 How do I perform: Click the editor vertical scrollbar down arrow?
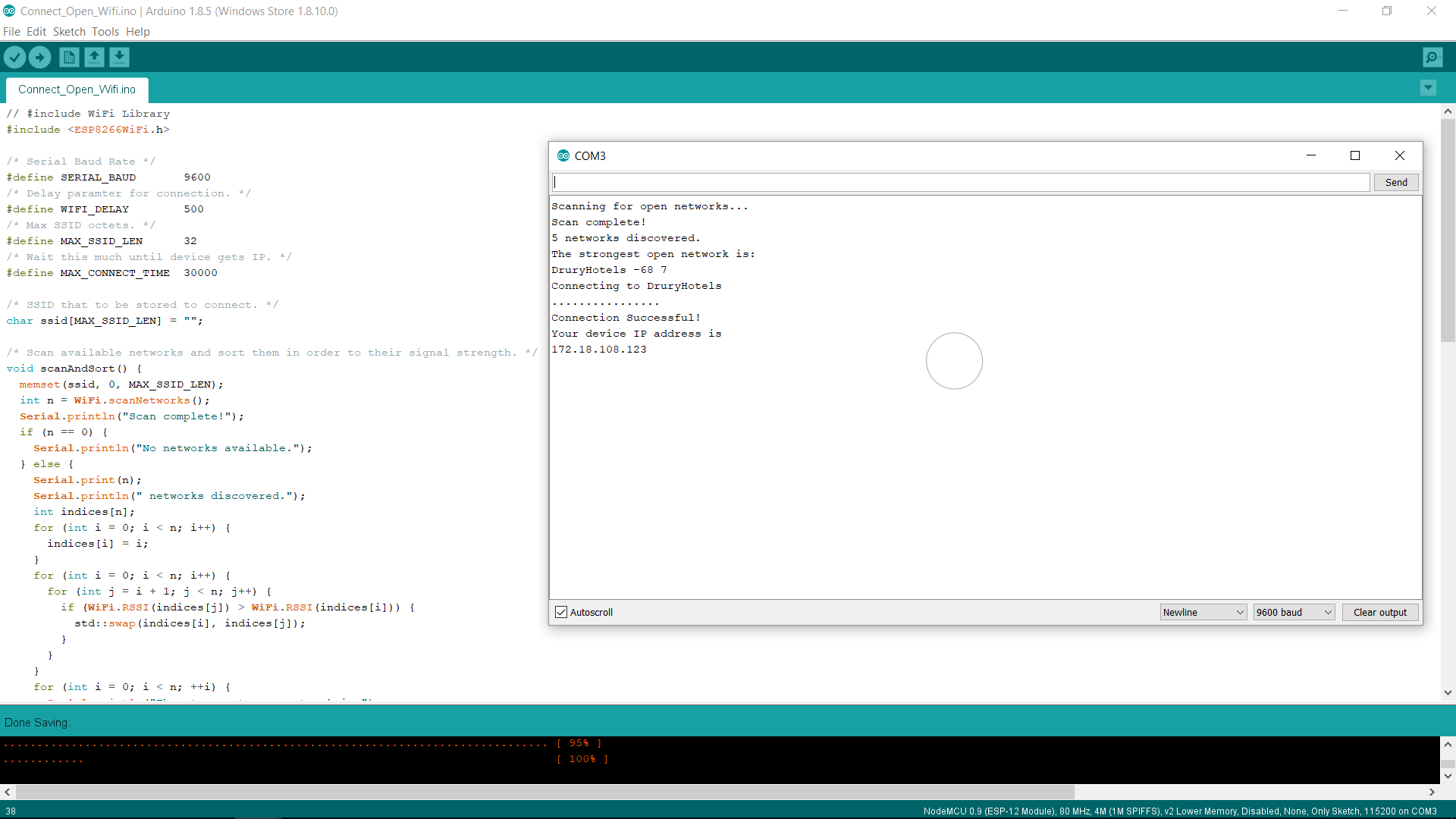(1448, 692)
